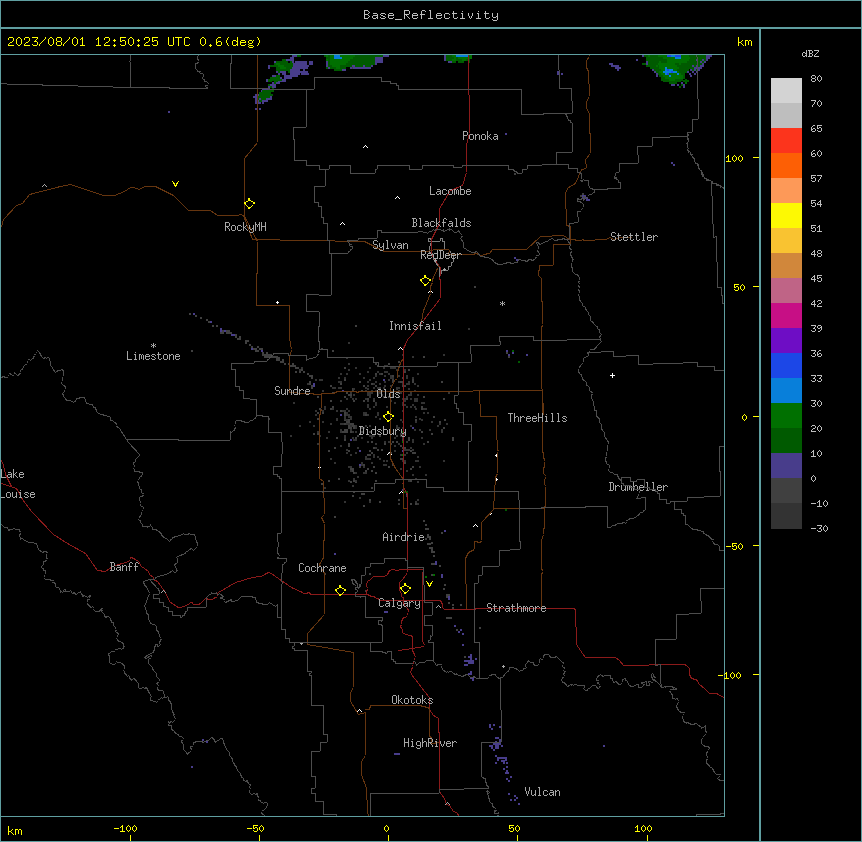Click the asterisk marker above Limestone

pyautogui.click(x=153, y=345)
